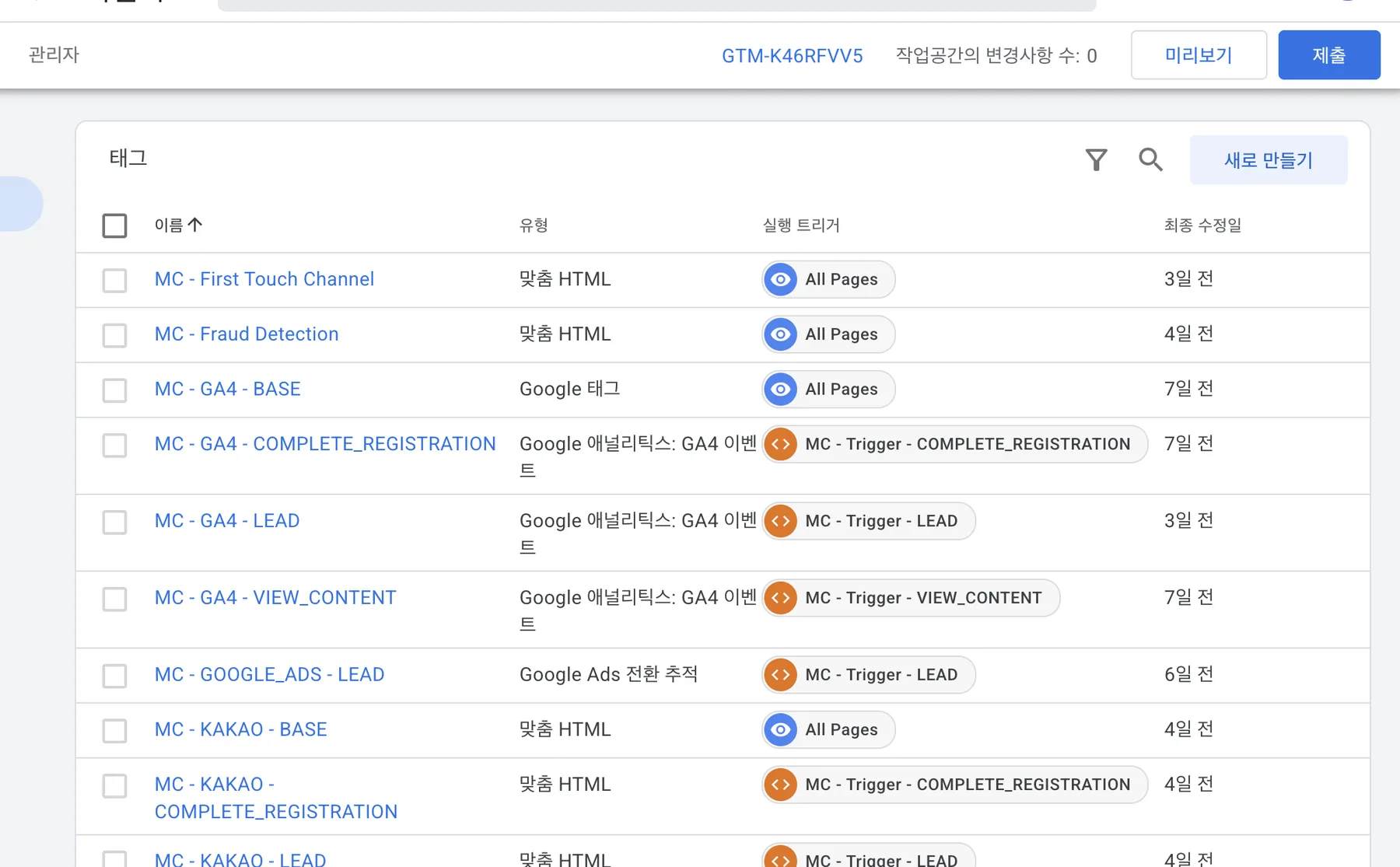Open the MC - KAKAO - LEAD tag

240,859
